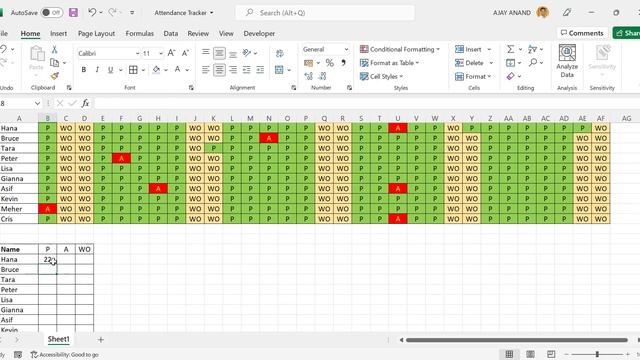Open the font size dropdown
Viewport: 640px width, 360px height.
161,53
